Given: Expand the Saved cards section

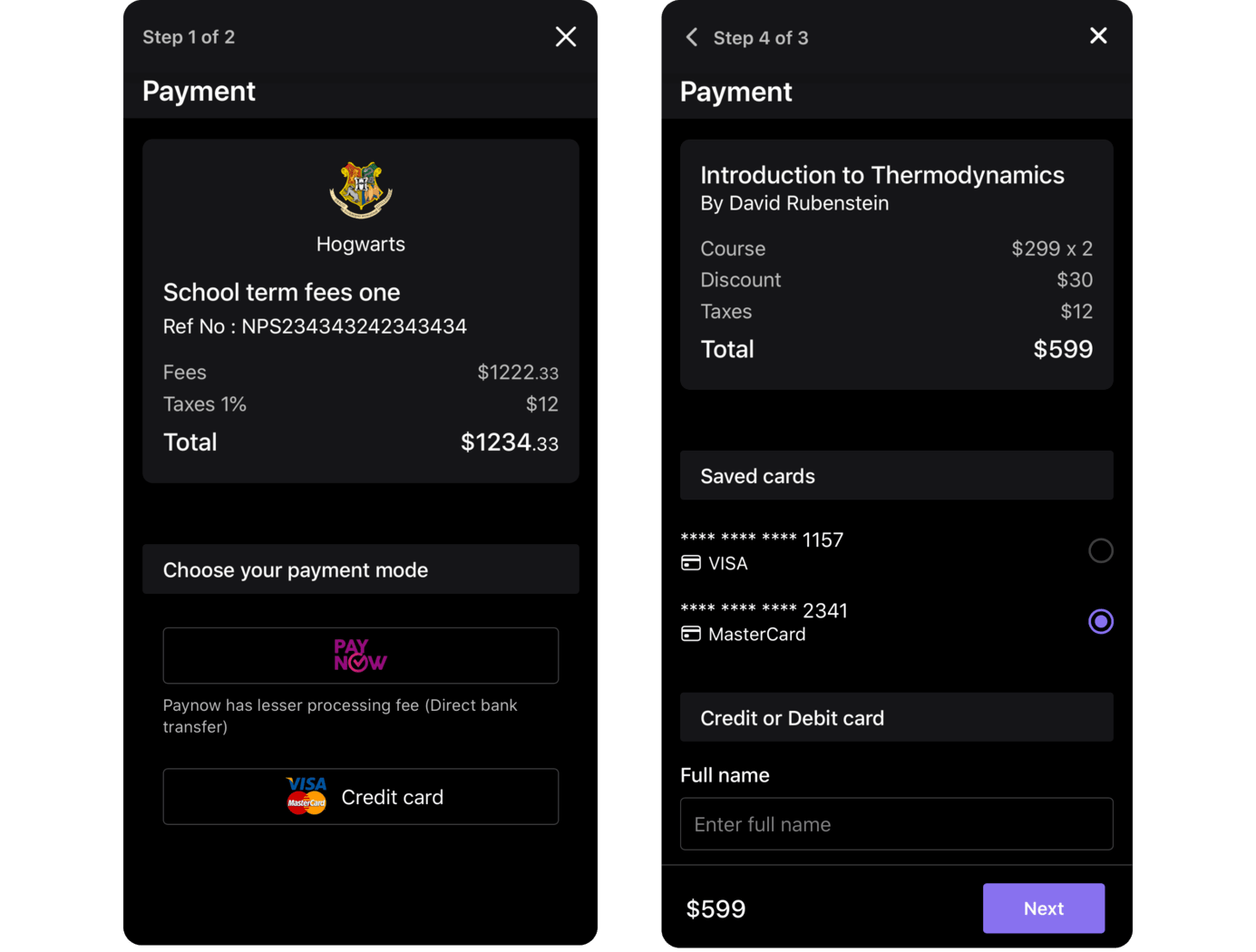Looking at the screenshot, I should pyautogui.click(x=896, y=475).
